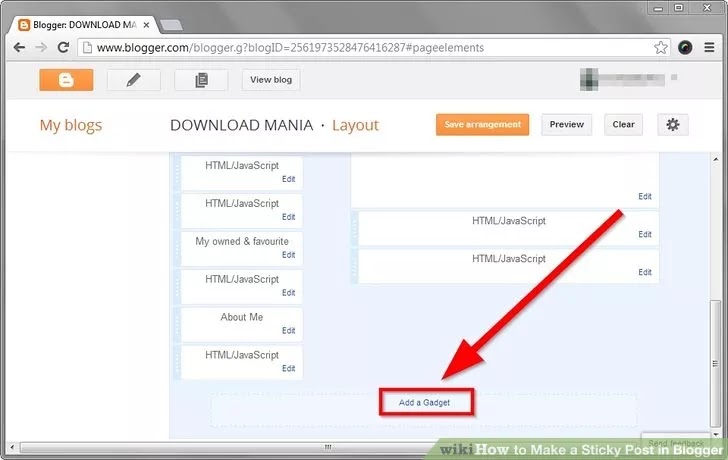Screen dimensions: 728x460
Task: Go back with browser back arrow
Action: pyautogui.click(x=19, y=47)
